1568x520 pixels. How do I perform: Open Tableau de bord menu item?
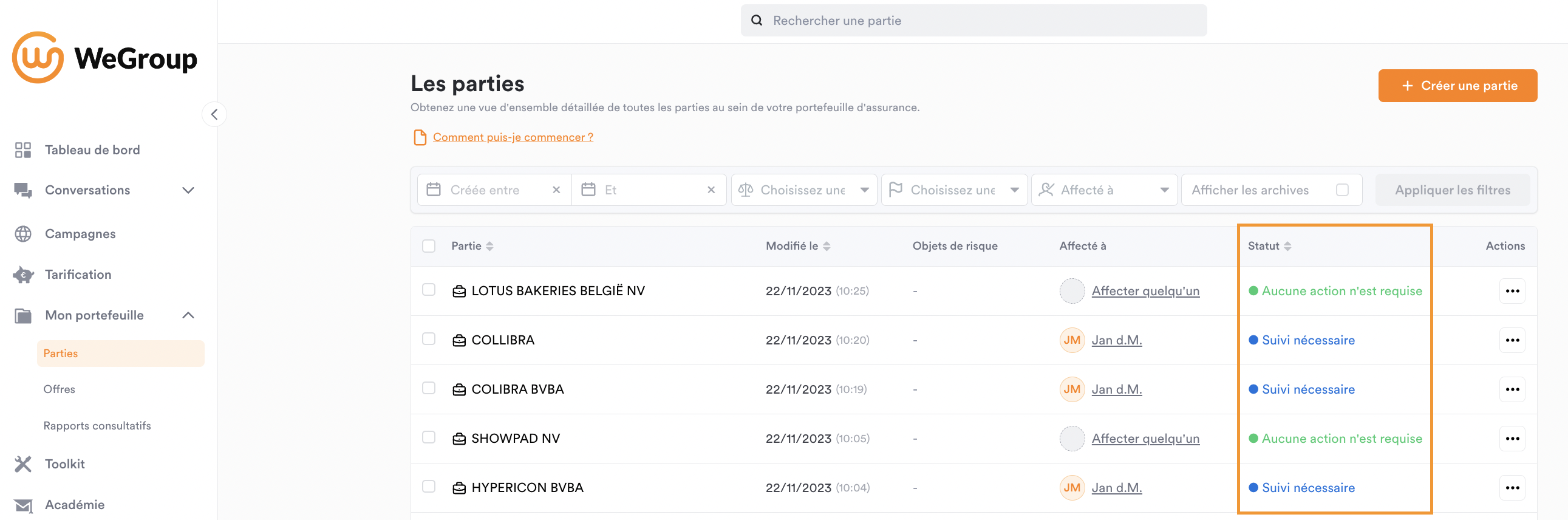[92, 150]
